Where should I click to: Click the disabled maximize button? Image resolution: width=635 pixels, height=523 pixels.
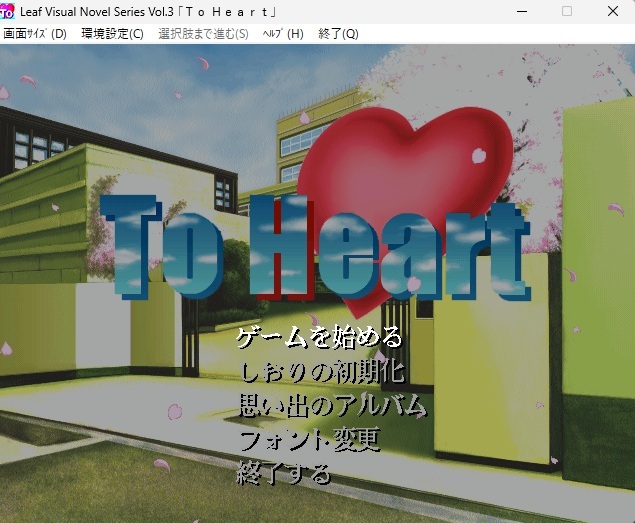click(x=567, y=11)
